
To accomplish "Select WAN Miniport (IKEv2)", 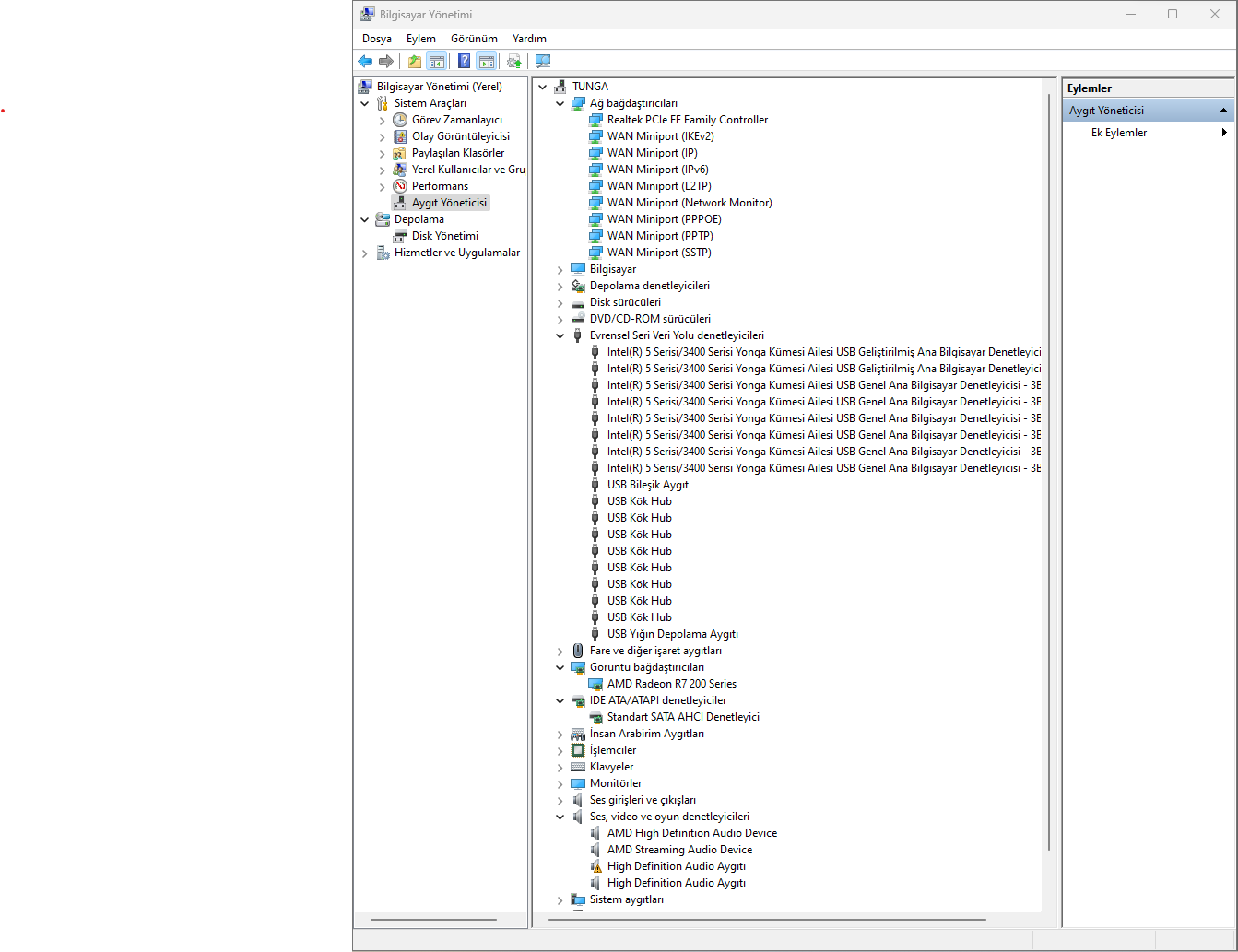I will point(660,136).
